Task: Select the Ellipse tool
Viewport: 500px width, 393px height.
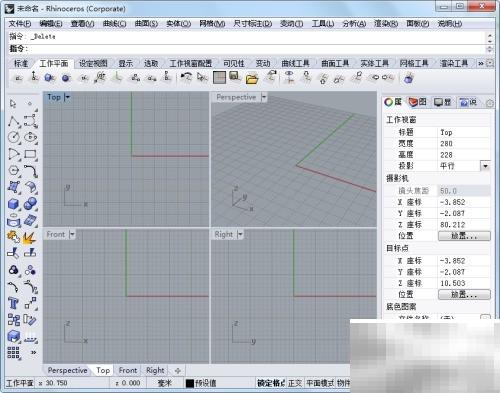Action: [30, 137]
